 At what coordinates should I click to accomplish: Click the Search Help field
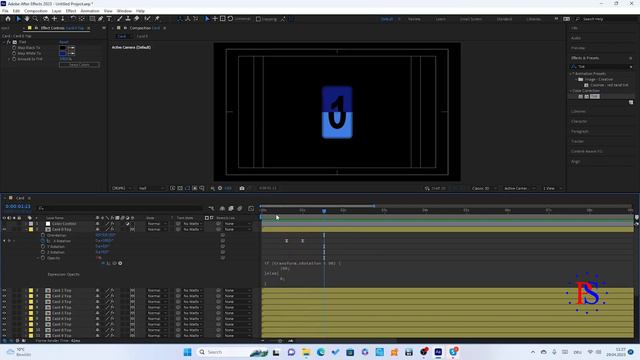point(603,19)
